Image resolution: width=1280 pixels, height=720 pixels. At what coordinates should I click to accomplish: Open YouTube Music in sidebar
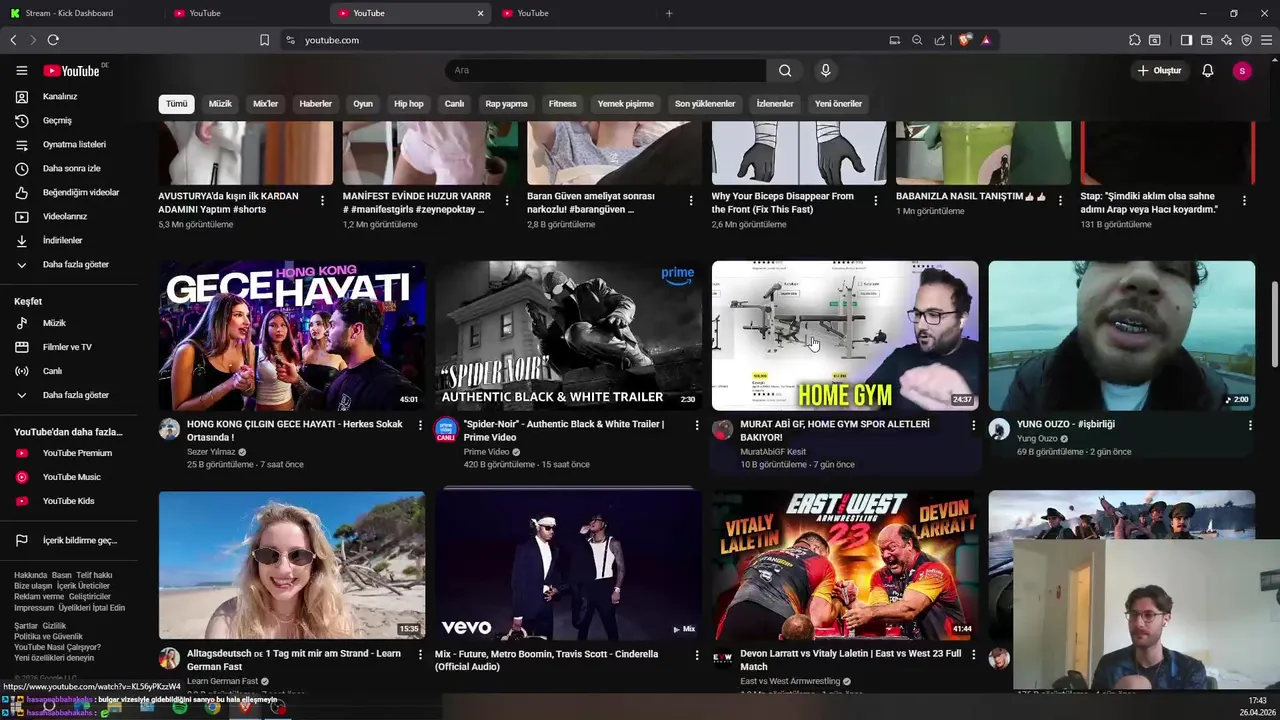[x=70, y=477]
